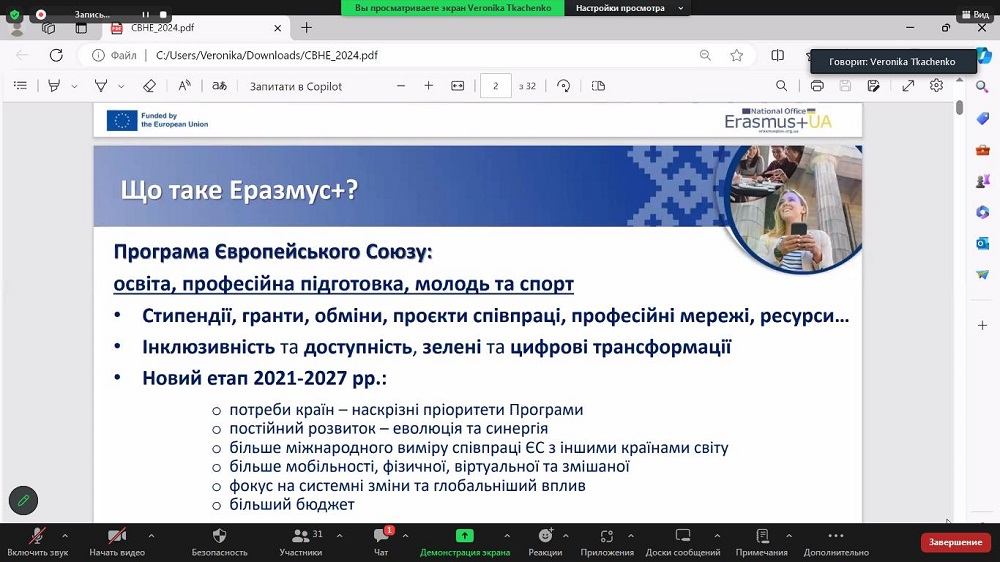This screenshot has height=562, width=1000.
Task: Click the green annotation pencil button
Action: tap(23, 499)
